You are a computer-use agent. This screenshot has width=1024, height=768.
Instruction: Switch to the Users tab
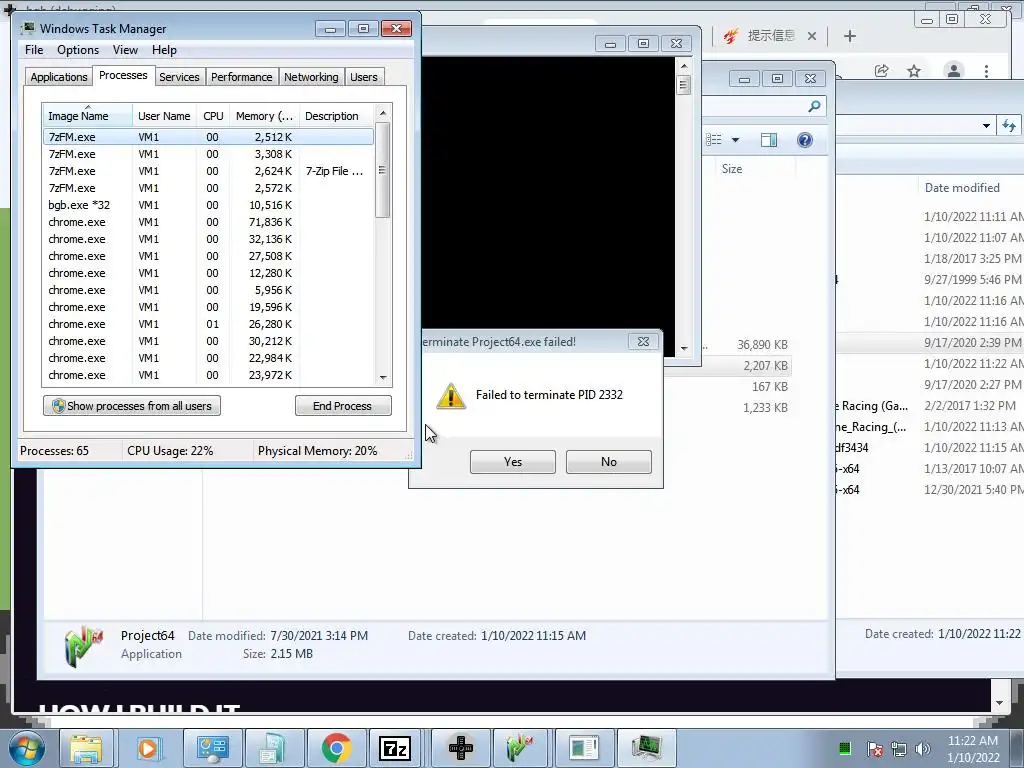(x=364, y=77)
